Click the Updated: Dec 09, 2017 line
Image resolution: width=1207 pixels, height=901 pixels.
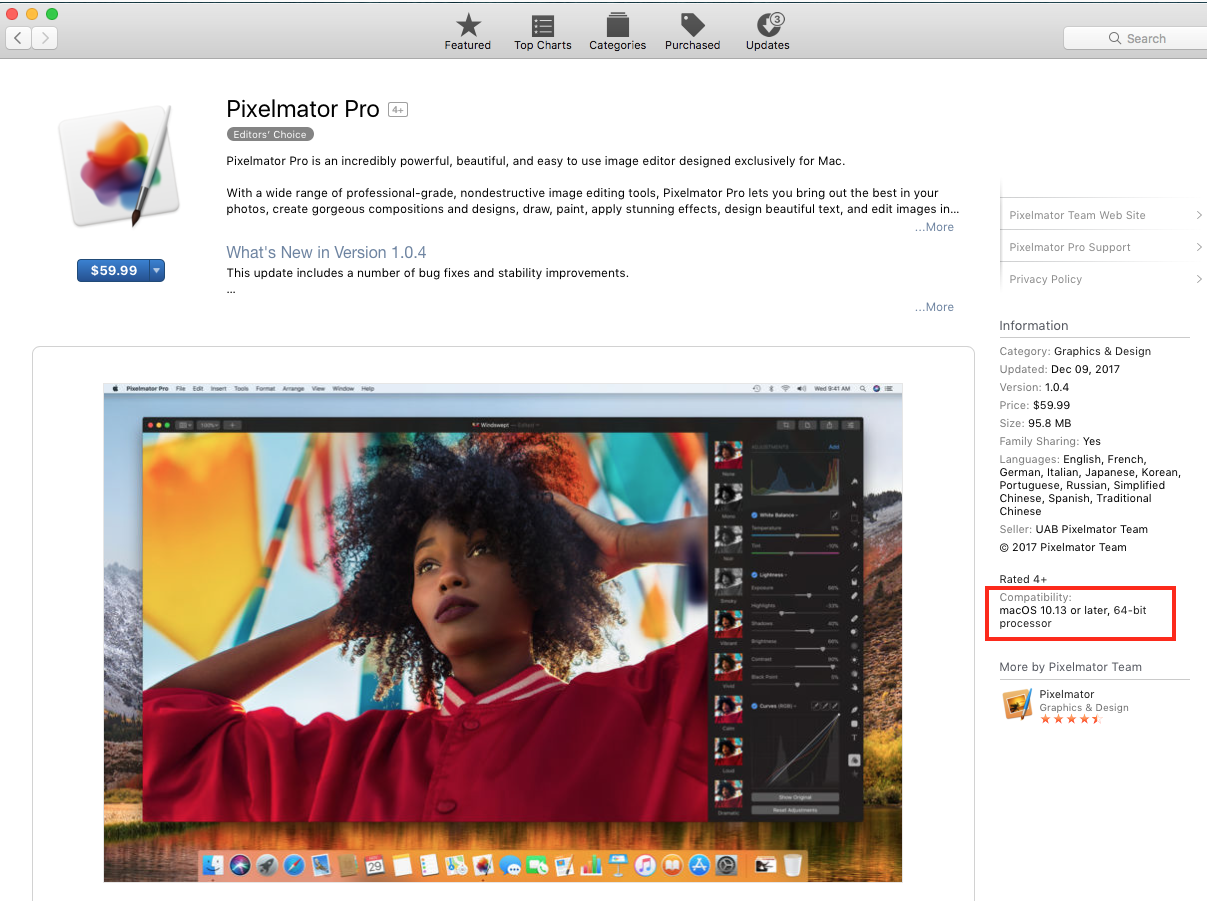coord(1059,369)
